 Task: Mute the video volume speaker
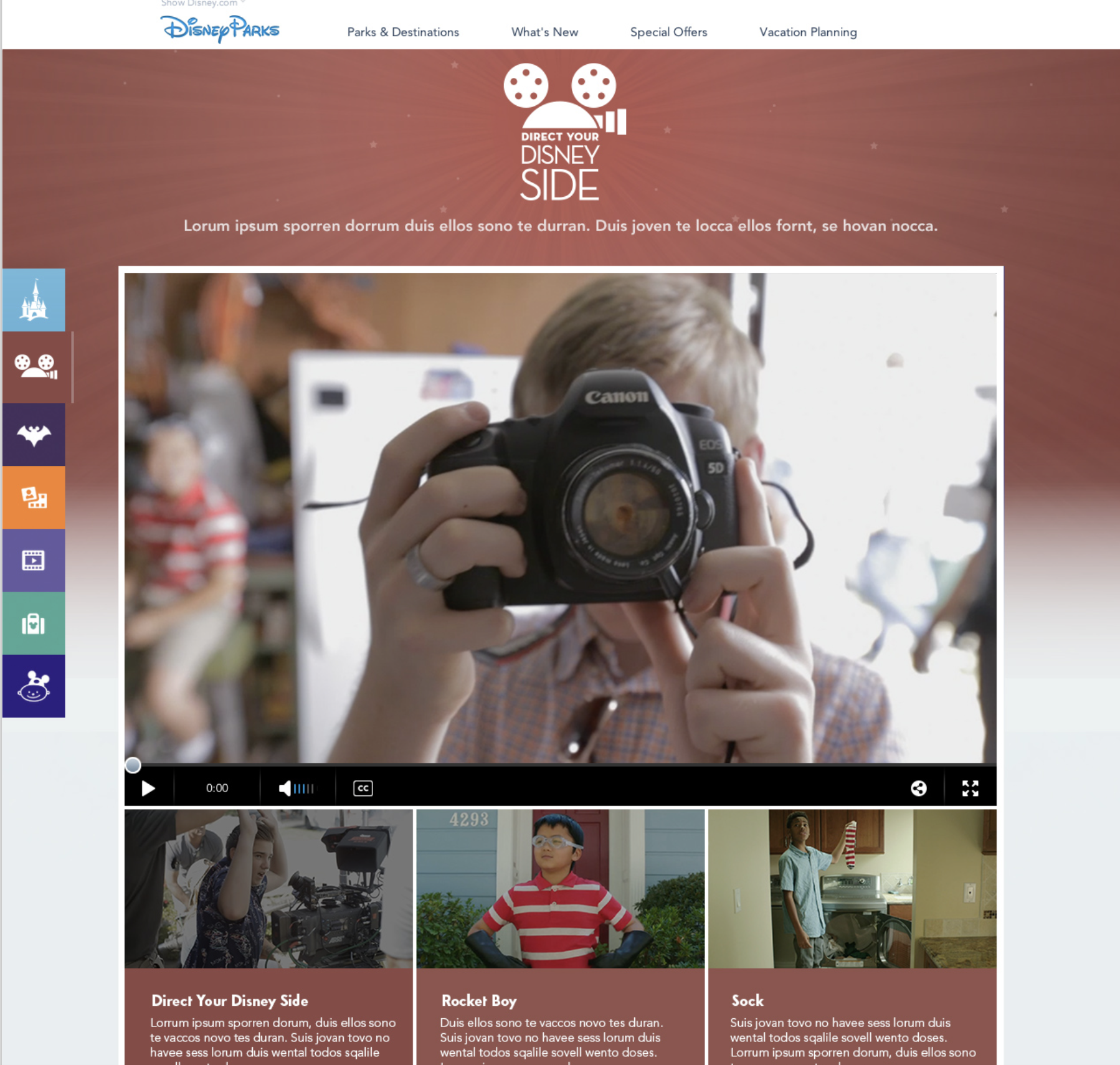(285, 787)
